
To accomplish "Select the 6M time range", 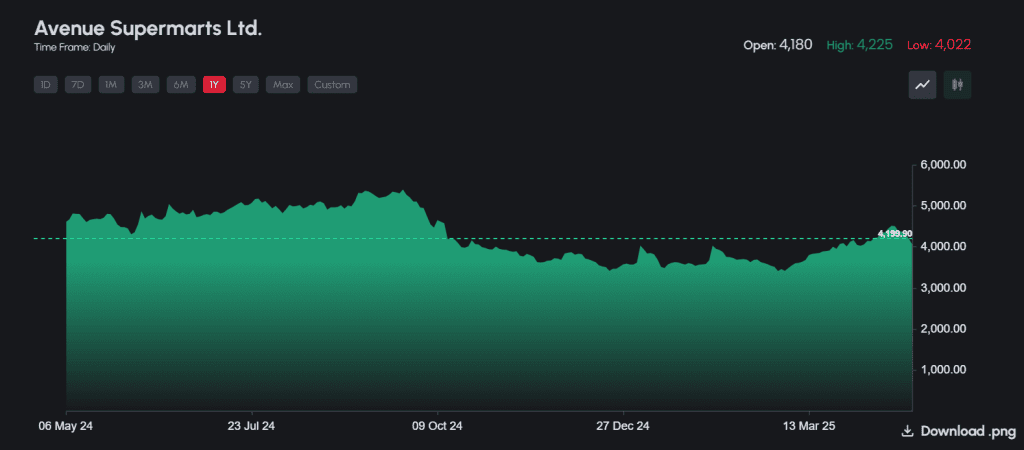I will tap(181, 85).
